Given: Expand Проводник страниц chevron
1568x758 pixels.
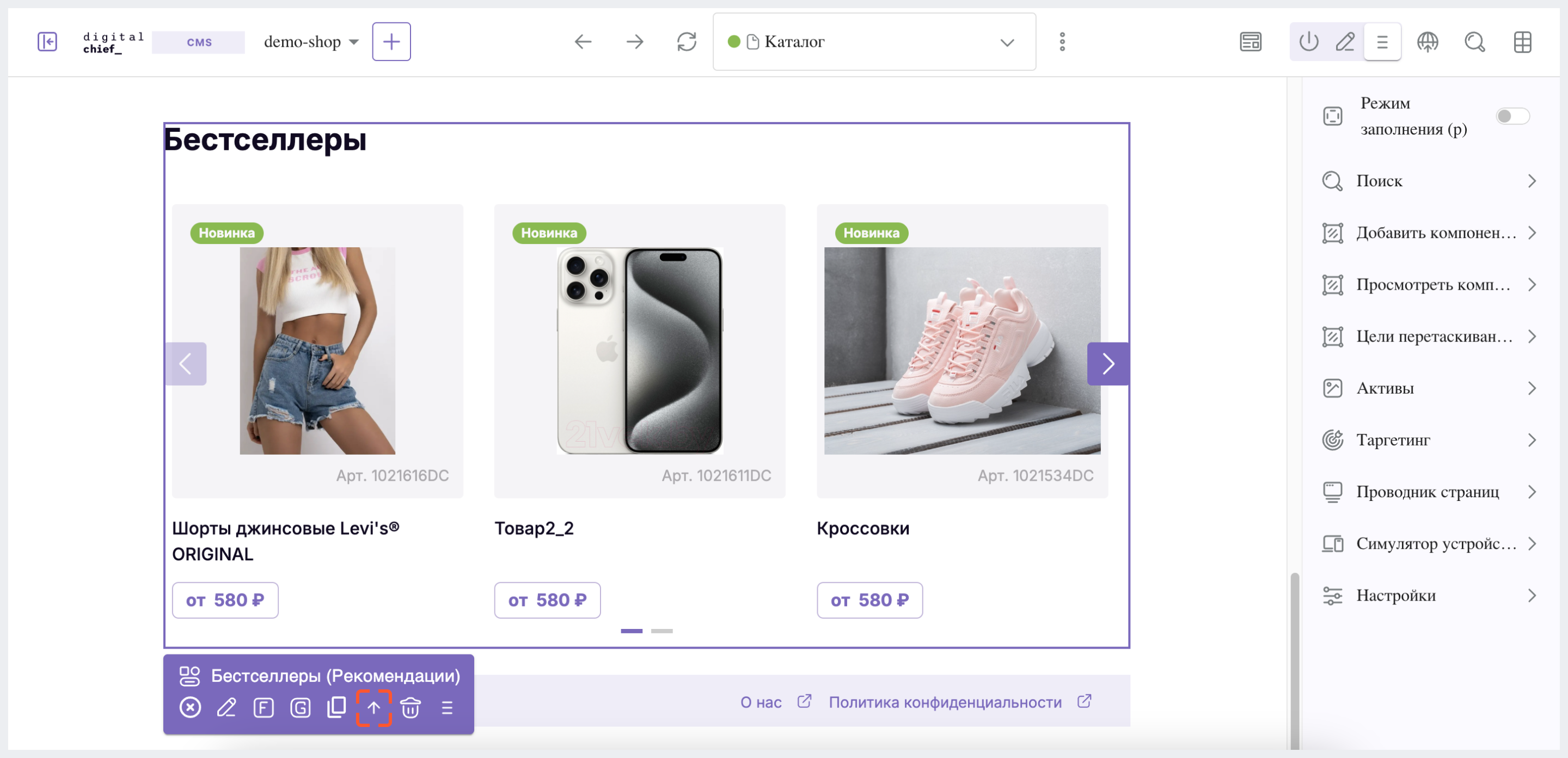Looking at the screenshot, I should pyautogui.click(x=1532, y=491).
